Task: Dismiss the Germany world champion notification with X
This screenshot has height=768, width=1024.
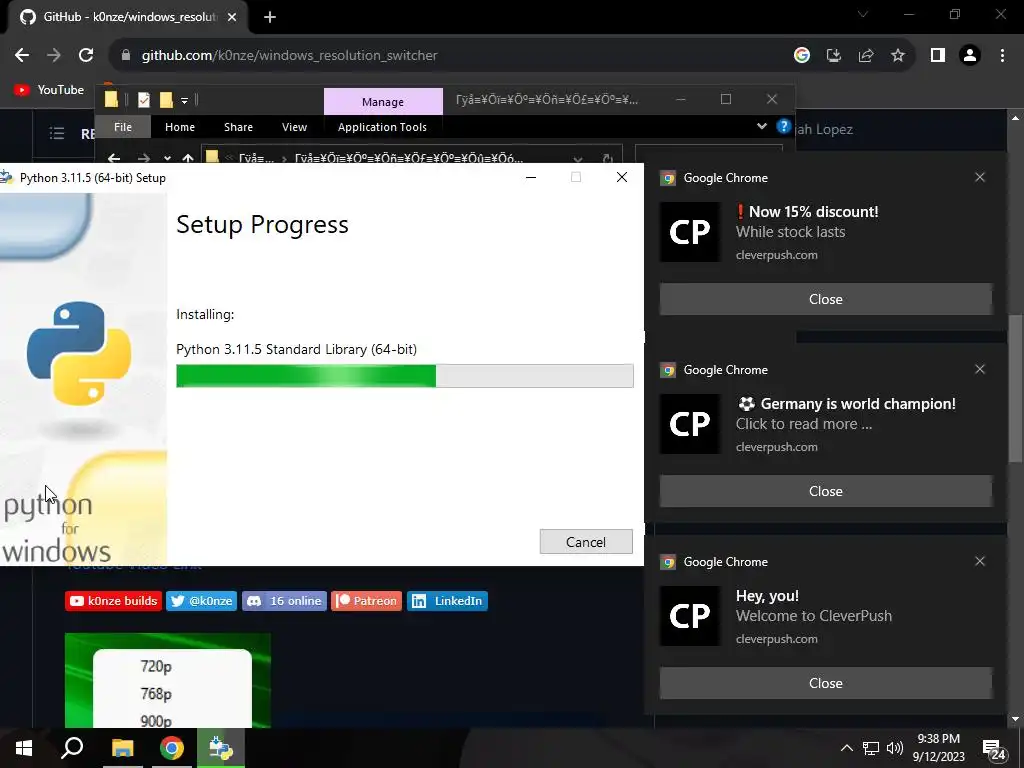Action: click(980, 369)
